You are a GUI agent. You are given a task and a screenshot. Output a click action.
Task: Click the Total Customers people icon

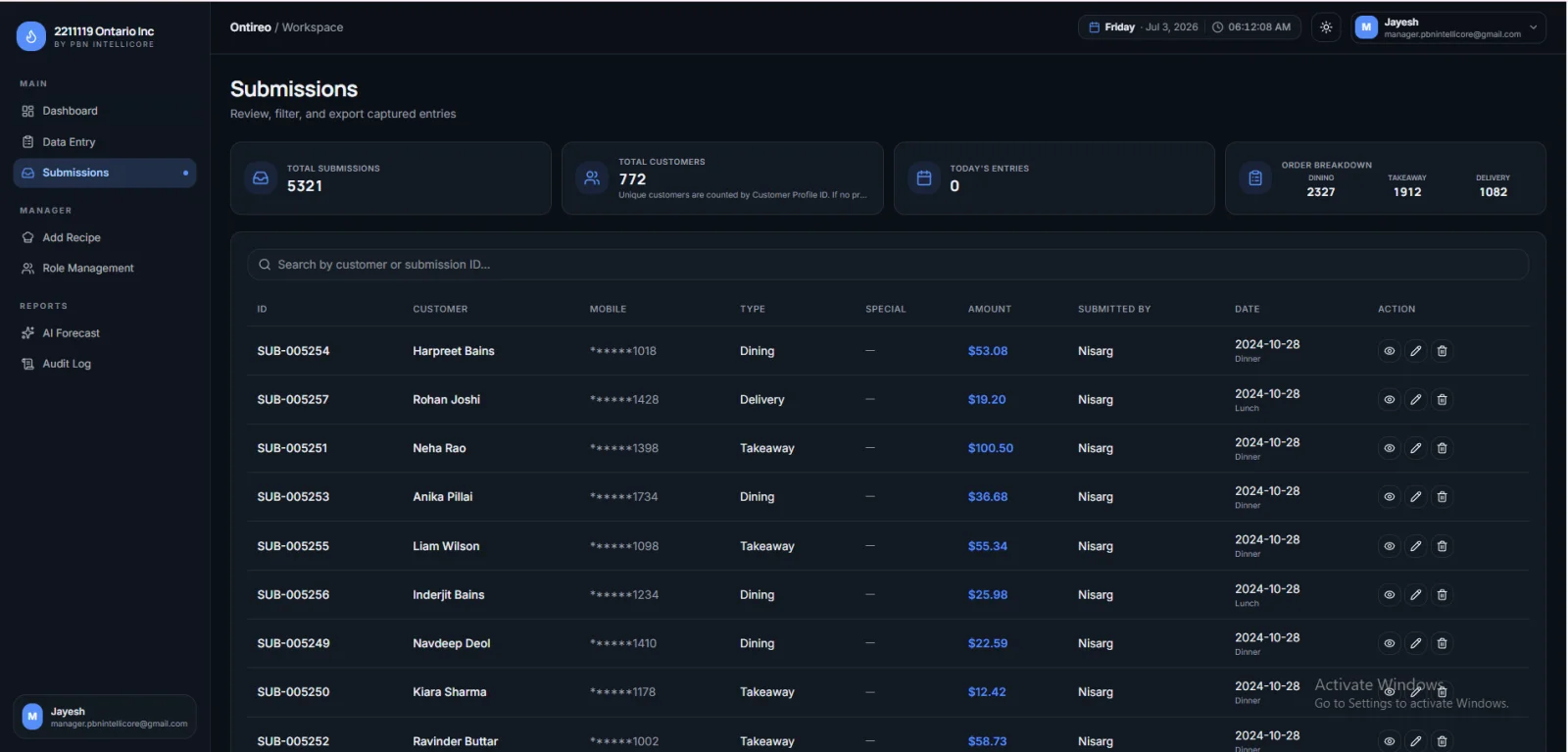coord(592,178)
